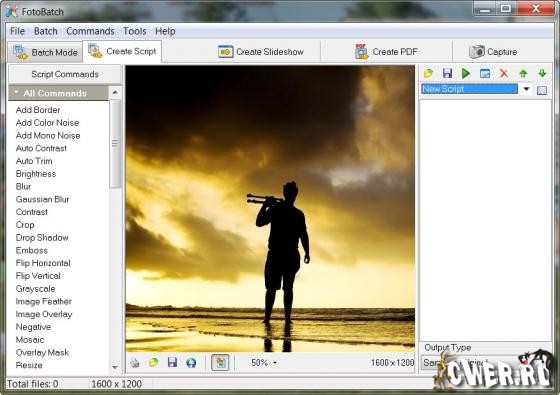Click the Create PDF button
The height and width of the screenshot is (395, 560).
click(x=386, y=52)
